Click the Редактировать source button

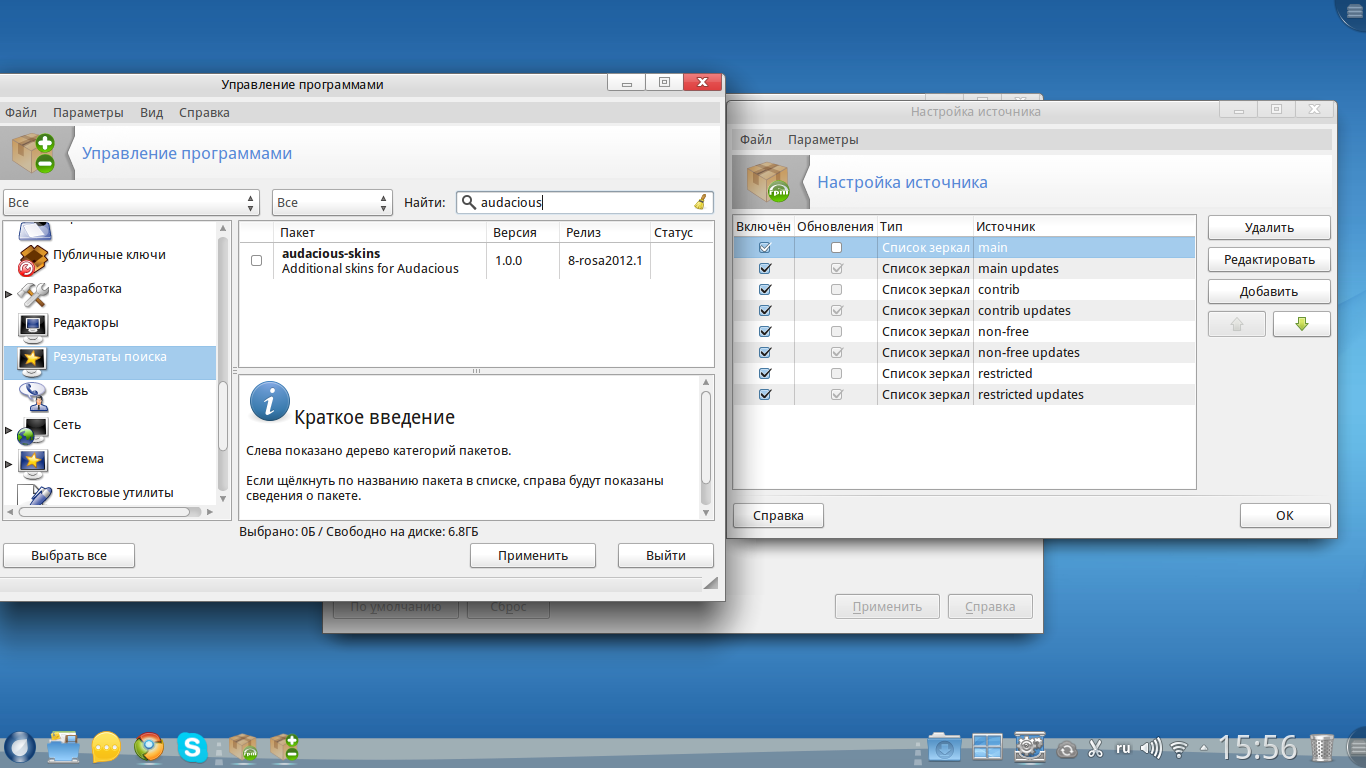coord(1269,260)
